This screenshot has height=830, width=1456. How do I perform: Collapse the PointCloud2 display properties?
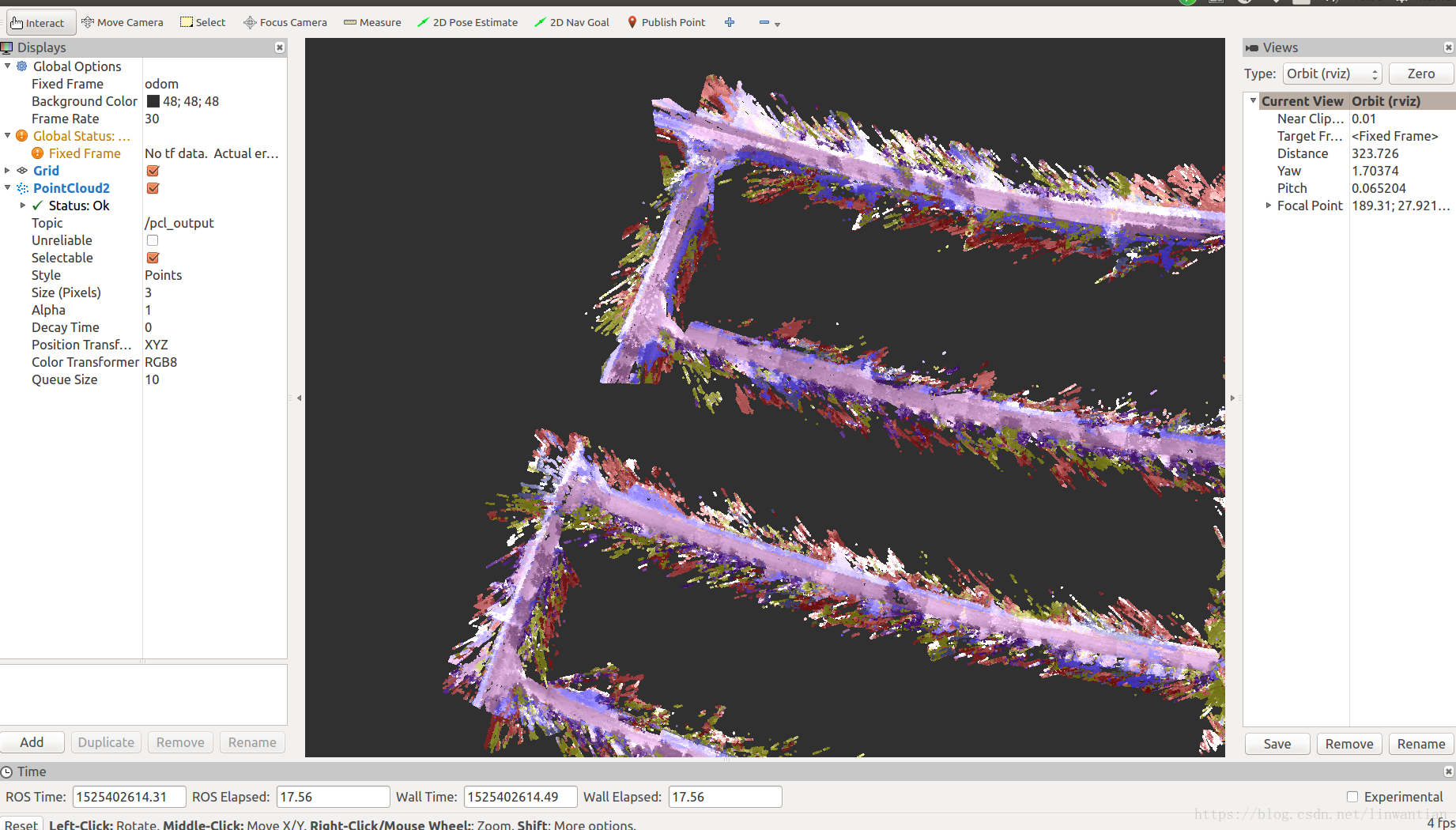(x=8, y=187)
